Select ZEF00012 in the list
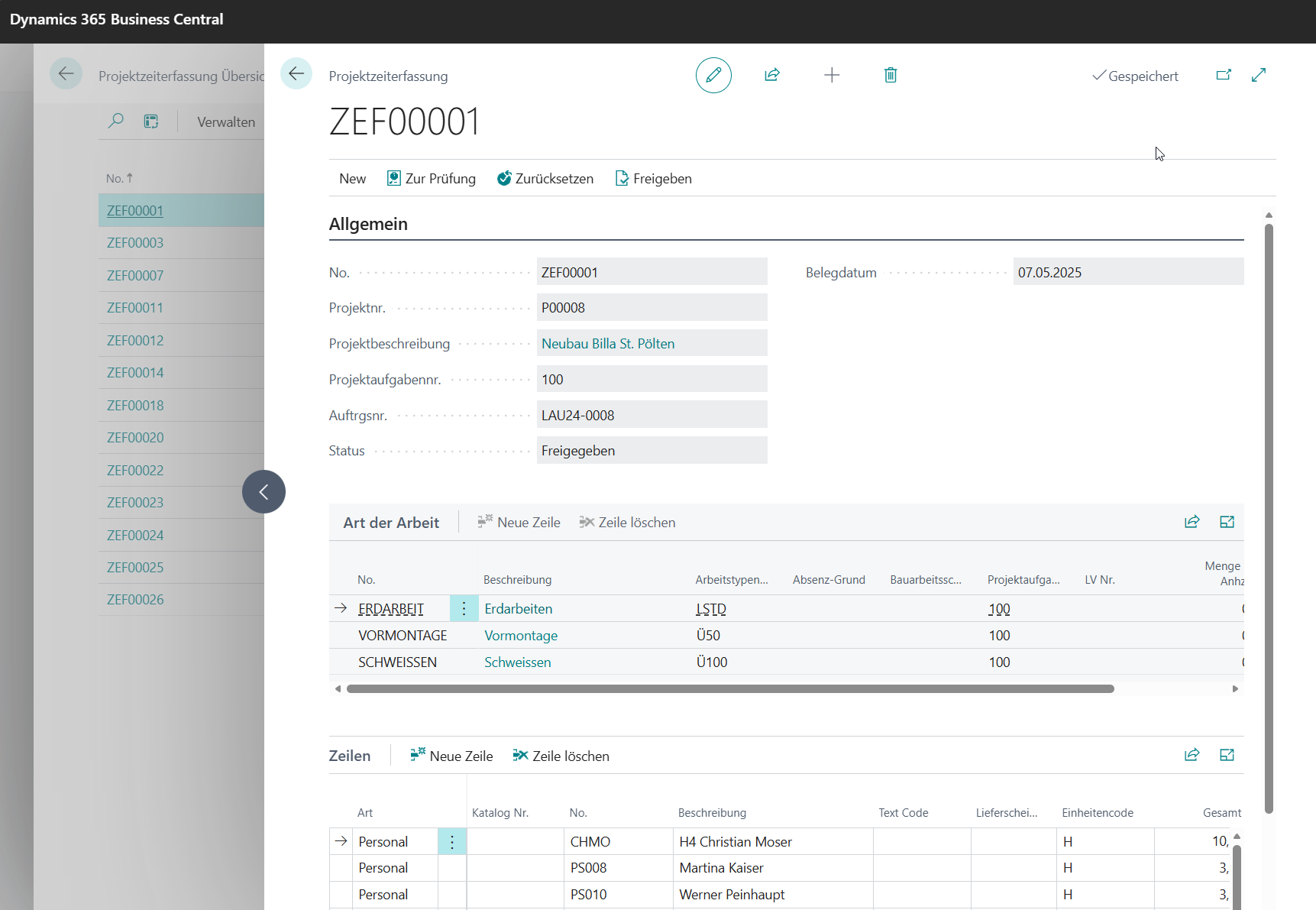 tap(135, 340)
